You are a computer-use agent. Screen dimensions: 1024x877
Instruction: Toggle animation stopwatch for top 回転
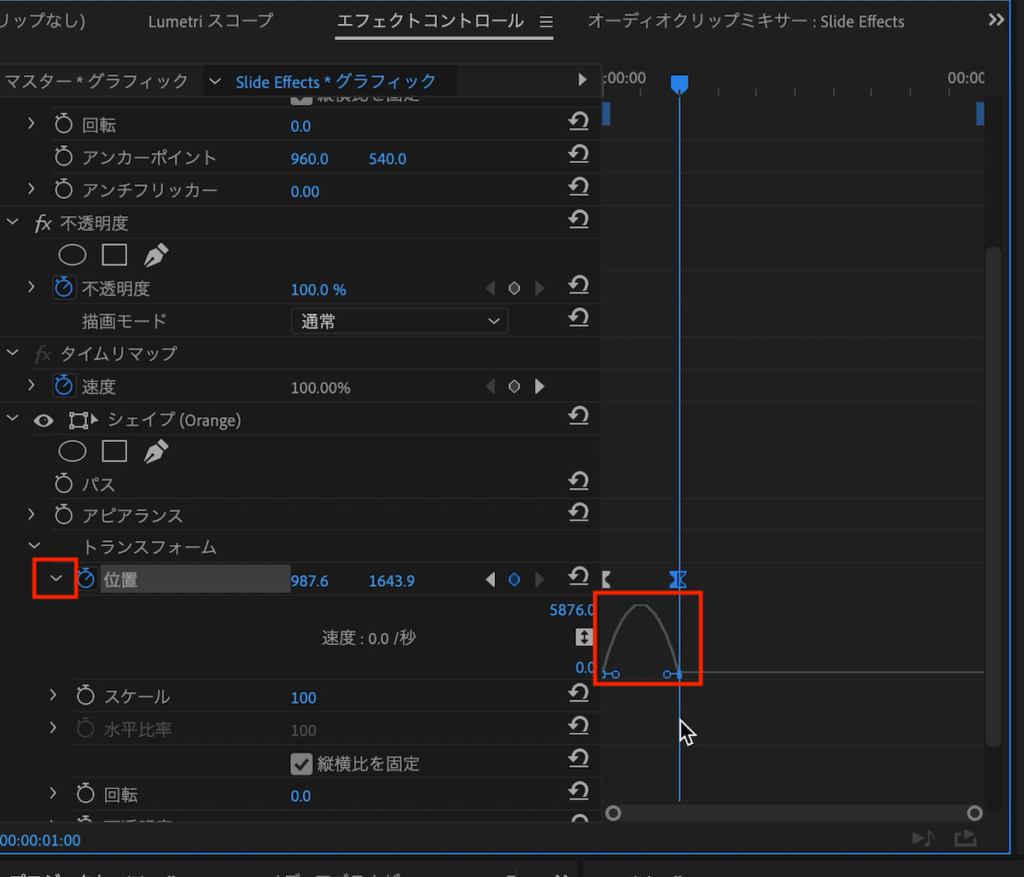(63, 123)
